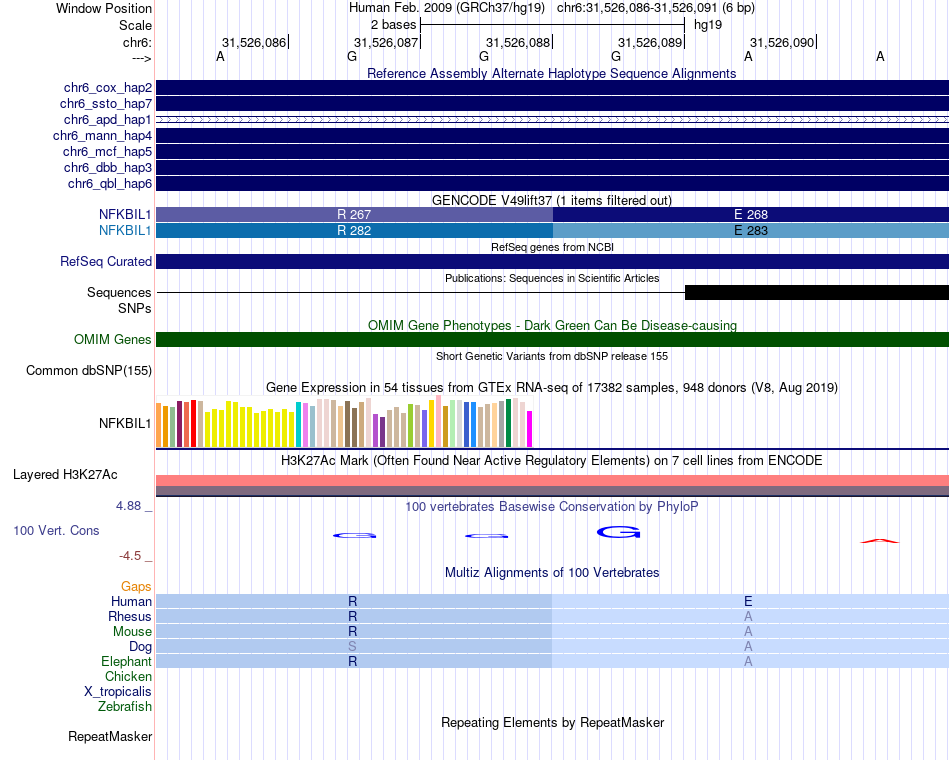This screenshot has width=950, height=760.
Task: Open Multiz Alignments of 100 Vertebrates title
Action: tap(552, 573)
